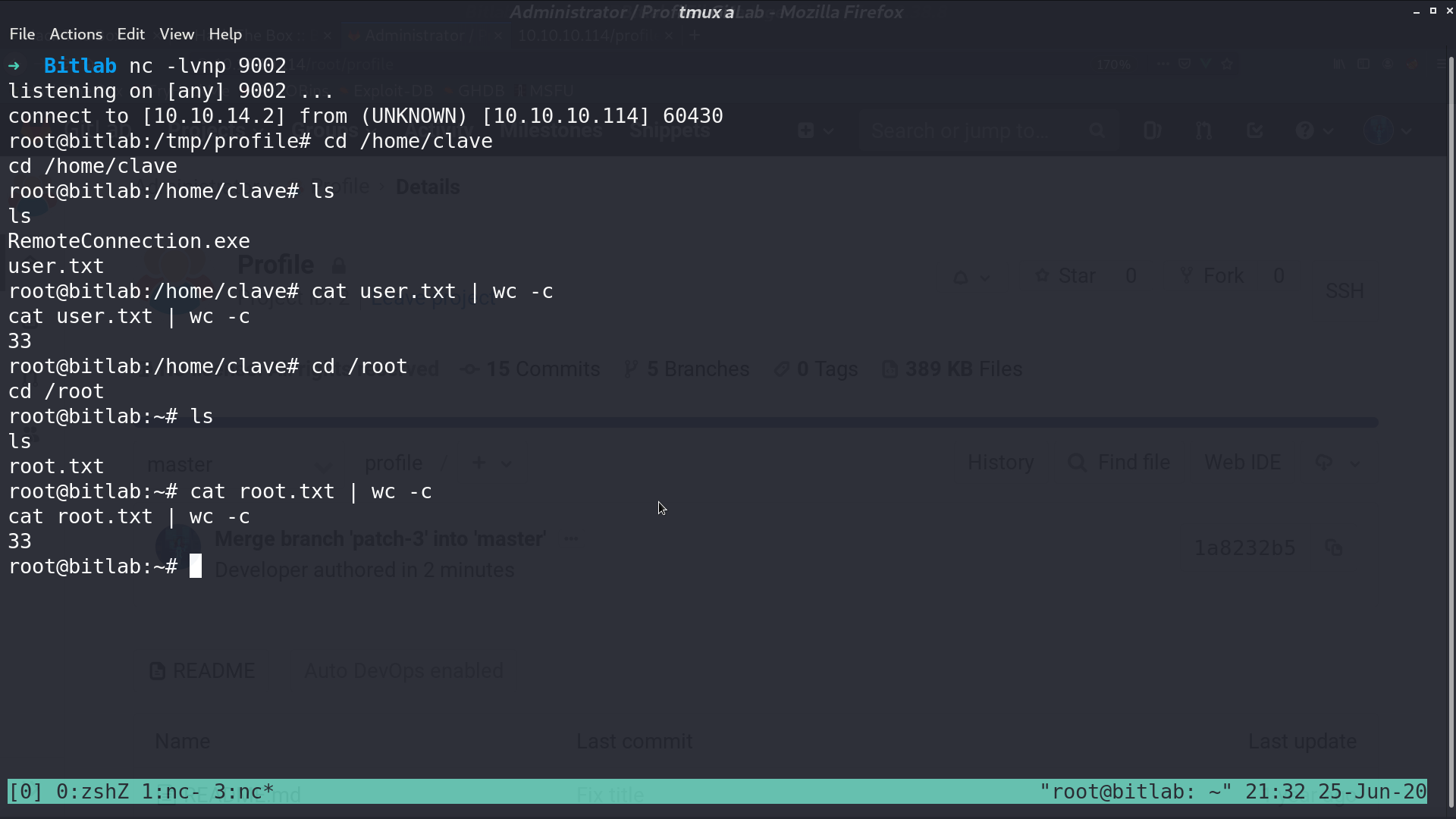Click the faint README file icon
The image size is (1456, 819).
157,671
